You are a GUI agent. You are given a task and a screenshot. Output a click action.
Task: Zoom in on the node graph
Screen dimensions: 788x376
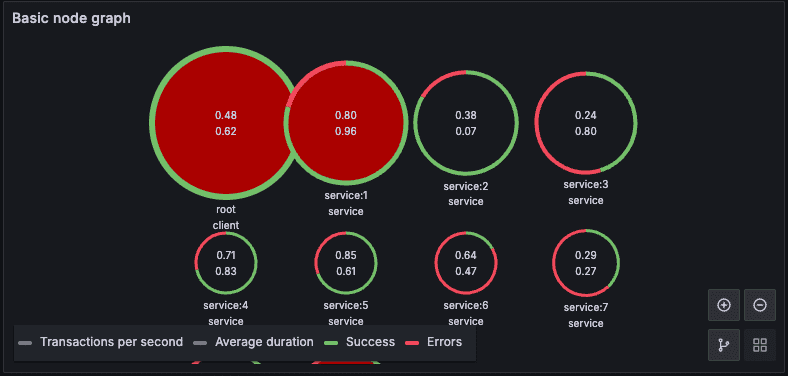pos(724,305)
